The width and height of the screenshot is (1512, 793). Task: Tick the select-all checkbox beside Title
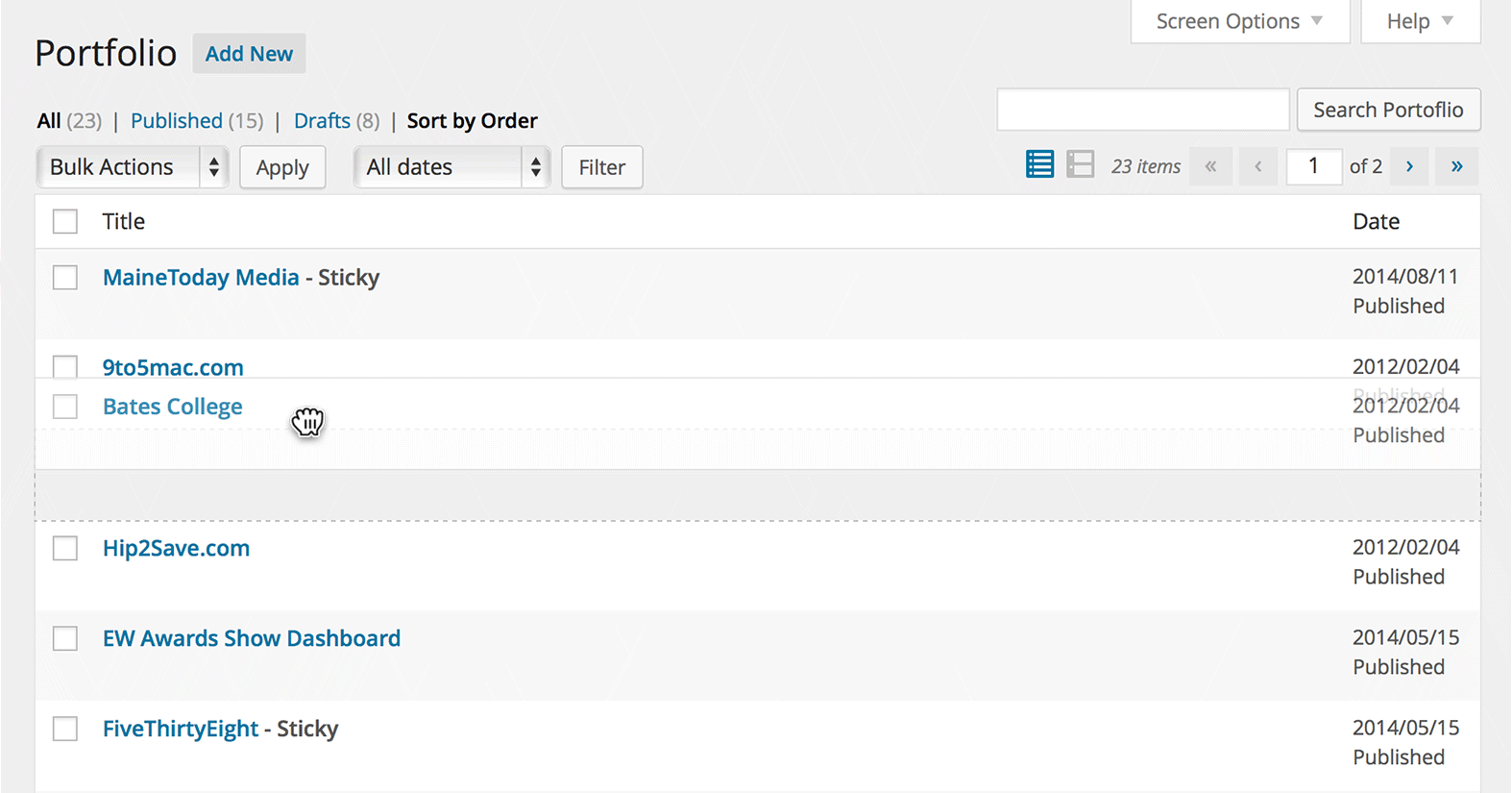coord(65,222)
